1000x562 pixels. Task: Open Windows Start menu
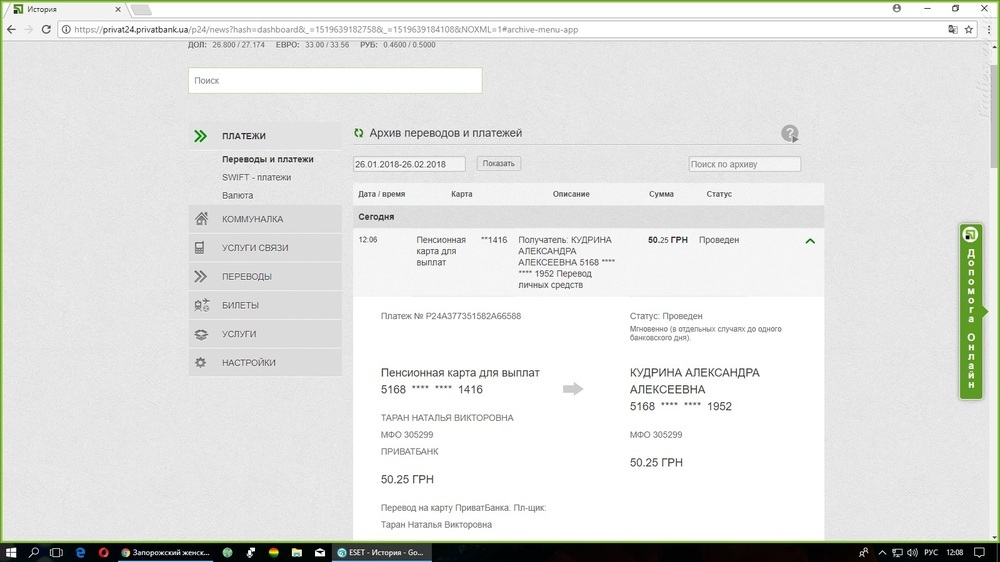[10, 552]
